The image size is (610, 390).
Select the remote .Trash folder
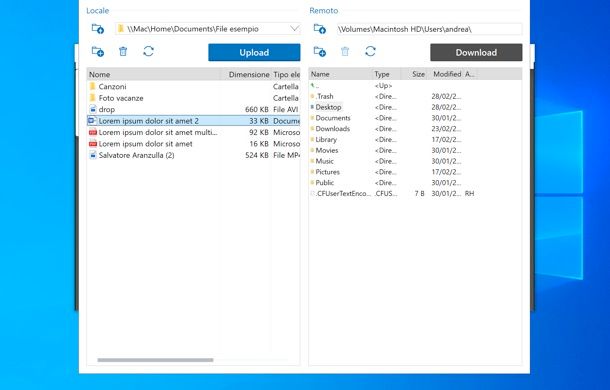(393, 96)
